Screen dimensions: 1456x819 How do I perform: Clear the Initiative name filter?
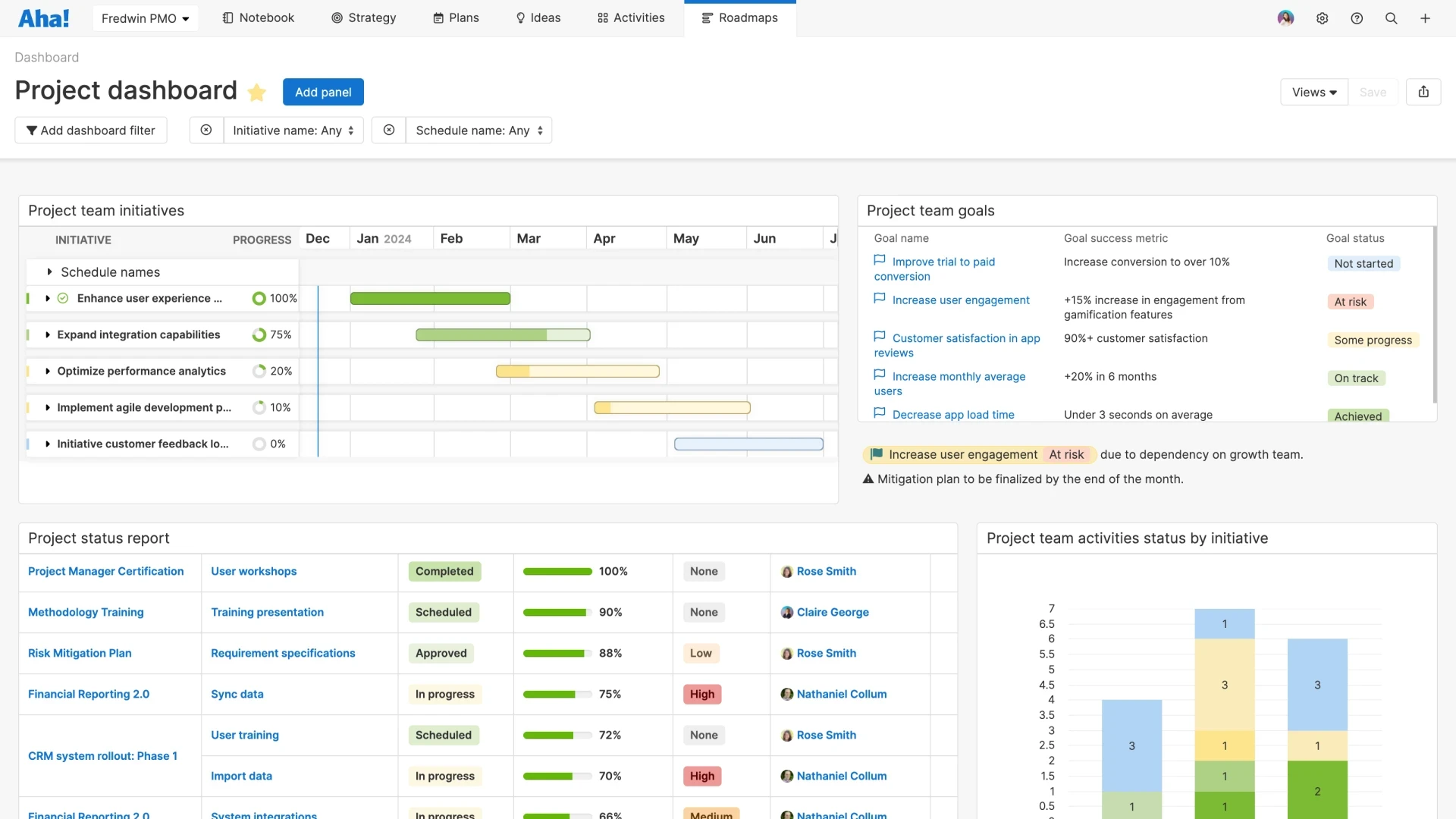coord(206,130)
